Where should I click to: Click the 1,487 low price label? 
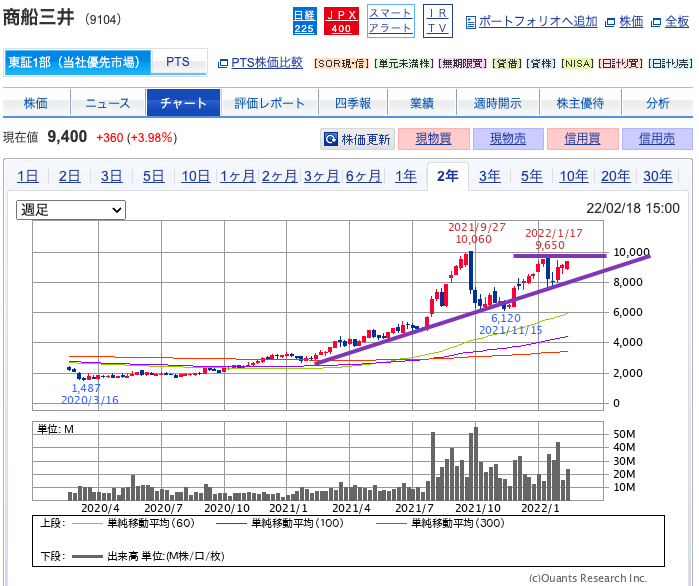86,388
